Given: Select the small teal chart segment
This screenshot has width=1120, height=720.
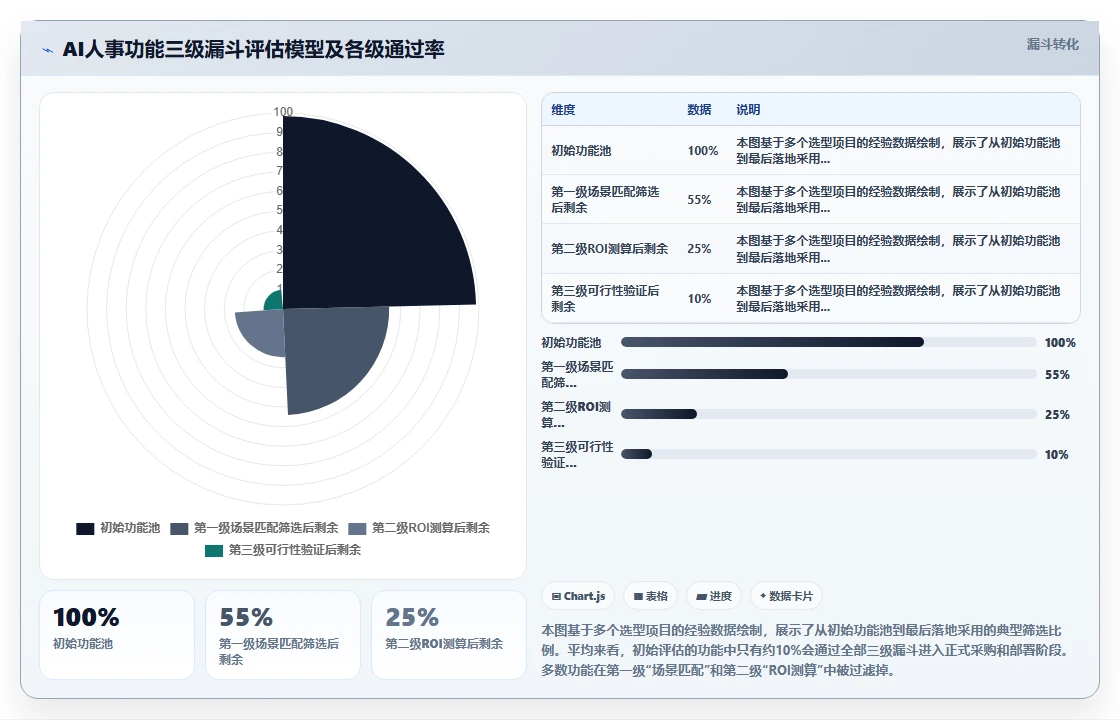Looking at the screenshot, I should 274,301.
